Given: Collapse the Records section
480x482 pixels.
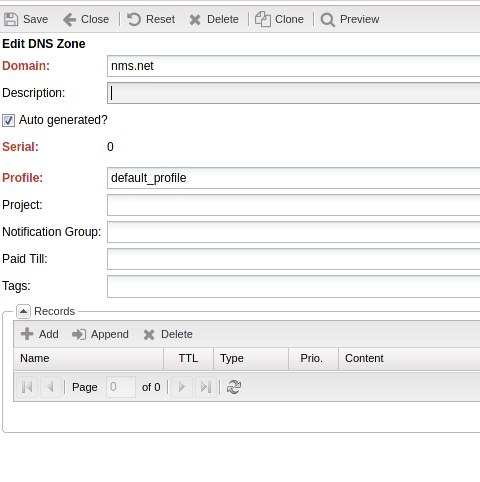Looking at the screenshot, I should point(23,312).
